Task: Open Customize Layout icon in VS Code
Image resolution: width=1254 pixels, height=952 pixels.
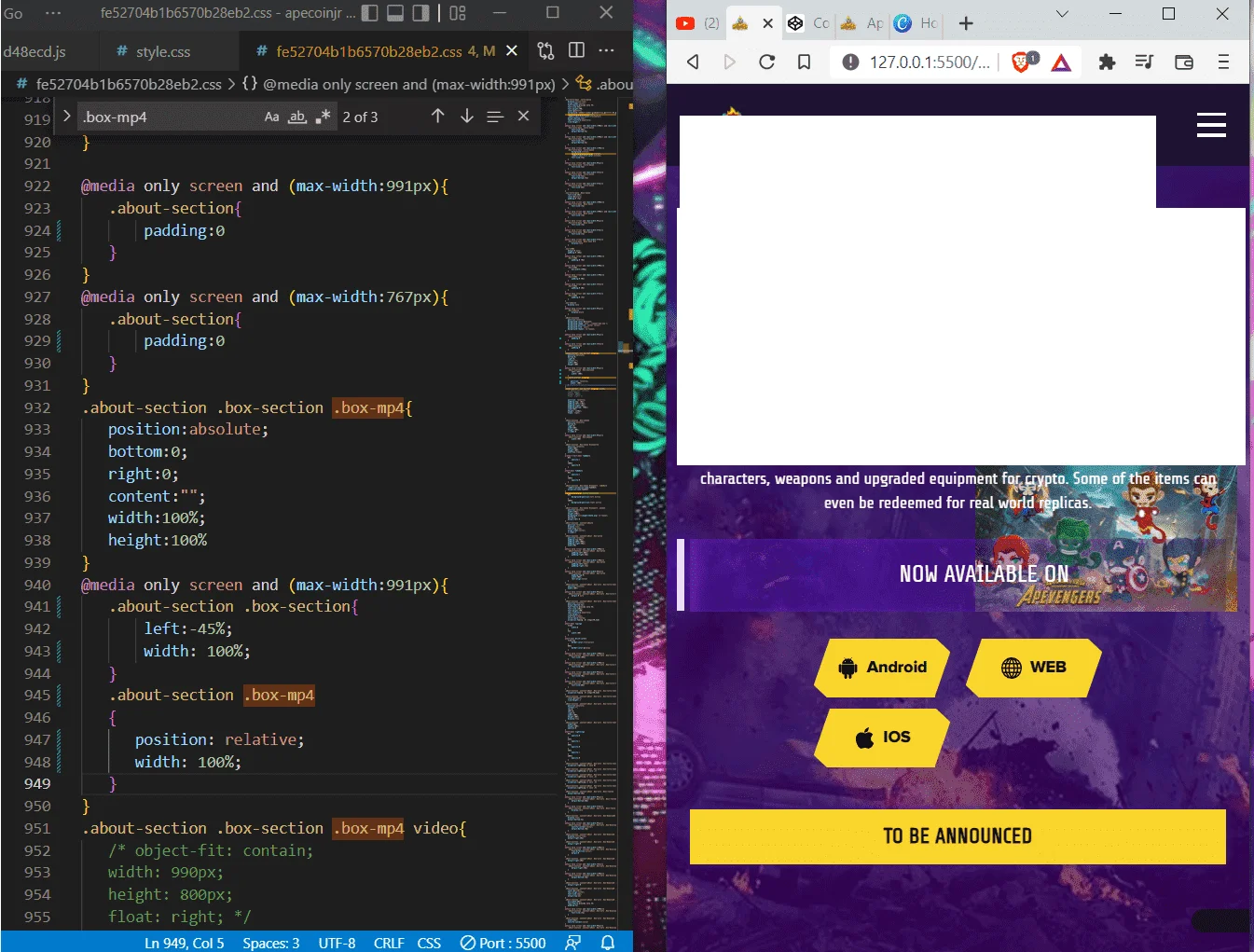Action: pos(458,13)
